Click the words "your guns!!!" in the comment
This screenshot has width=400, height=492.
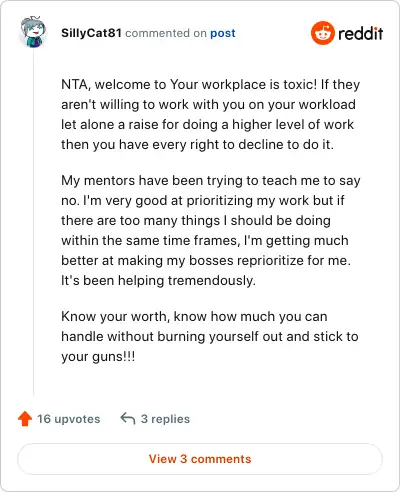tap(98, 357)
